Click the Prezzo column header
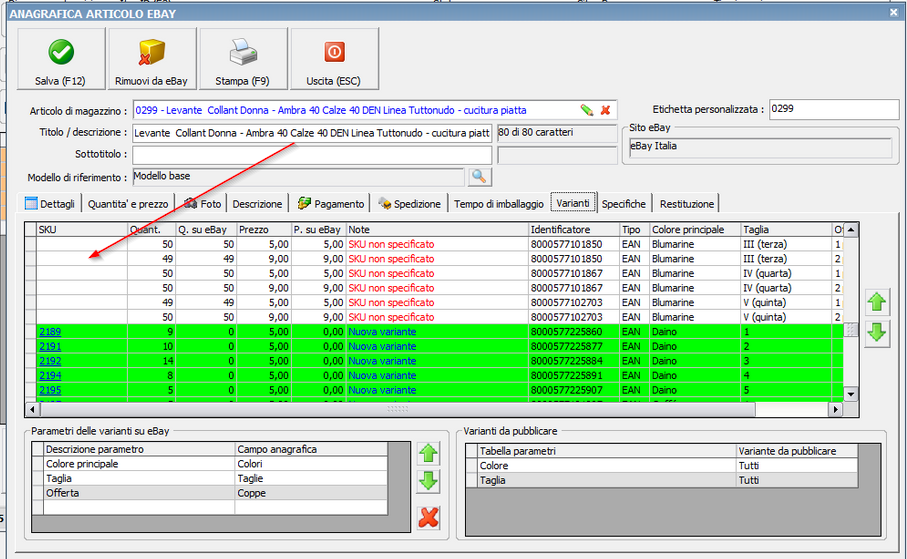Viewport: 907px width, 559px height. click(263, 230)
